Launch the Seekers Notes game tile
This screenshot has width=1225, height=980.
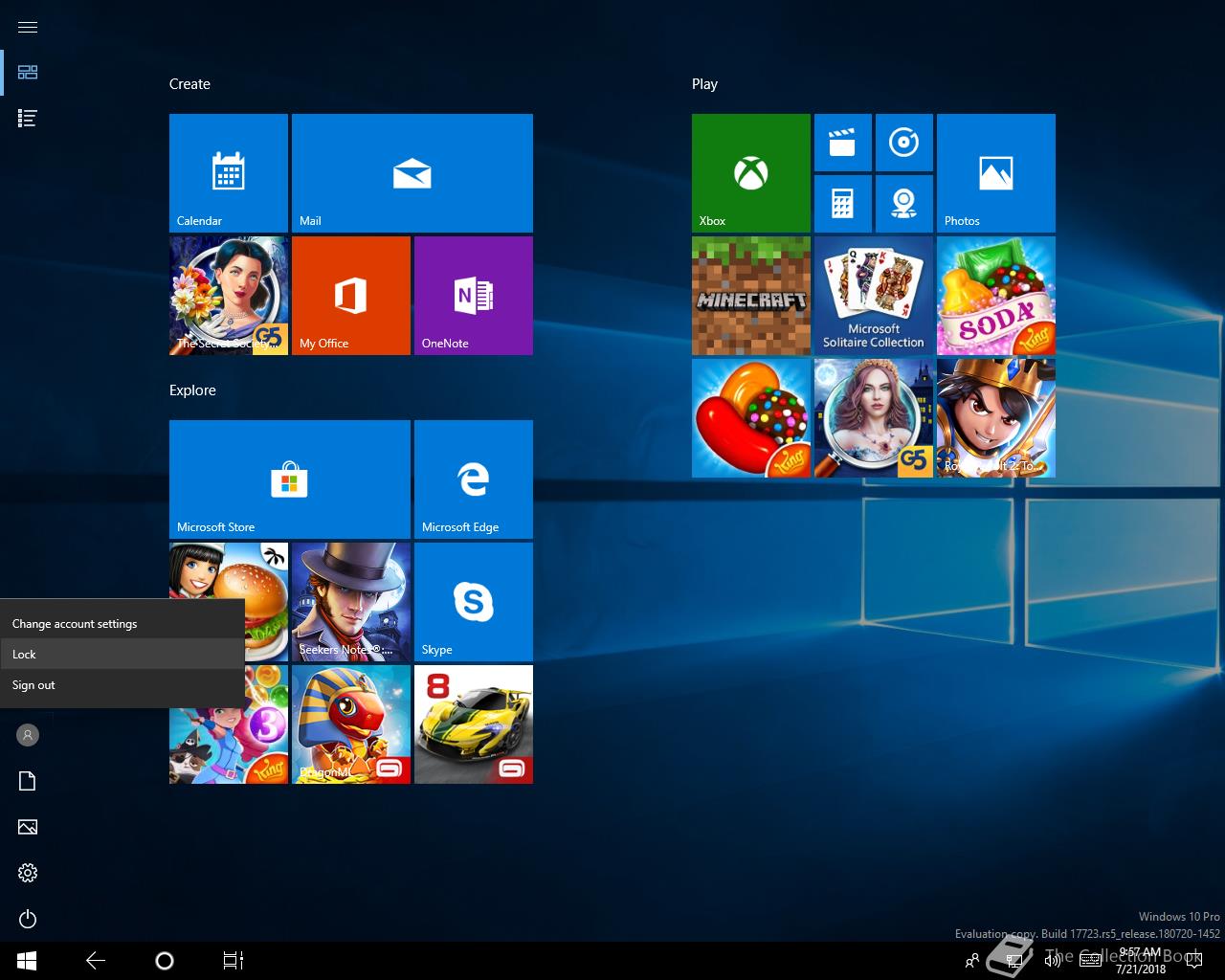pos(351,602)
